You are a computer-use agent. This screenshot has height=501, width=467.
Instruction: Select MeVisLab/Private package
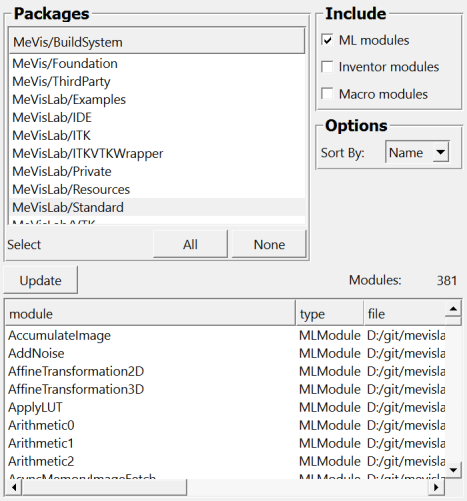(157, 171)
